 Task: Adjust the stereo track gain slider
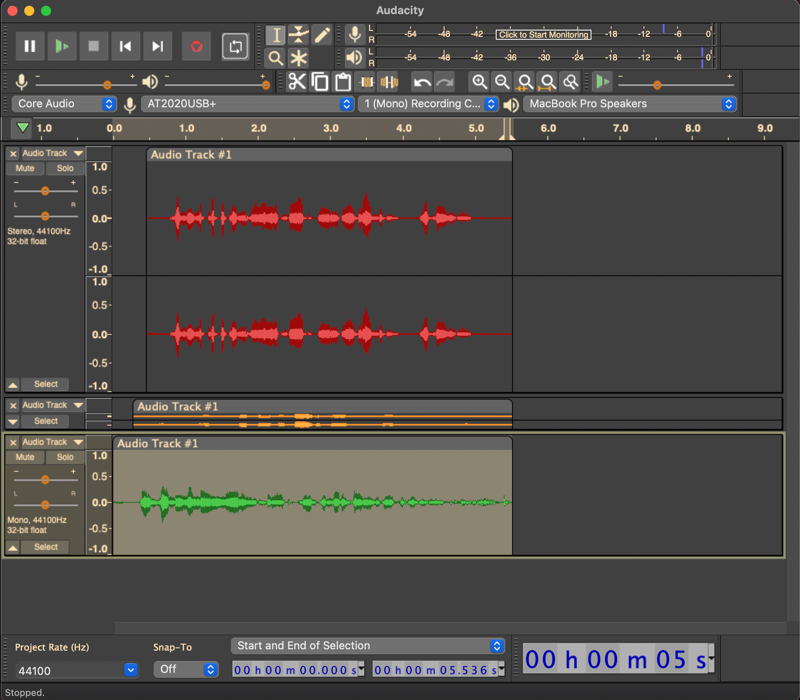[45, 191]
